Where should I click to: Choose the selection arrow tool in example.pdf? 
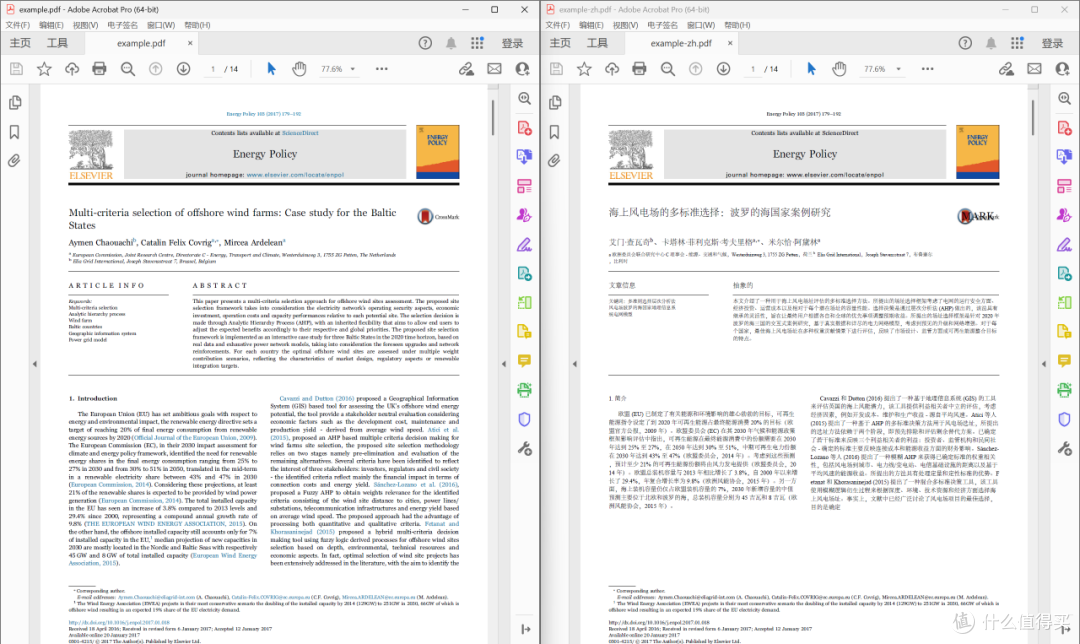pos(271,69)
